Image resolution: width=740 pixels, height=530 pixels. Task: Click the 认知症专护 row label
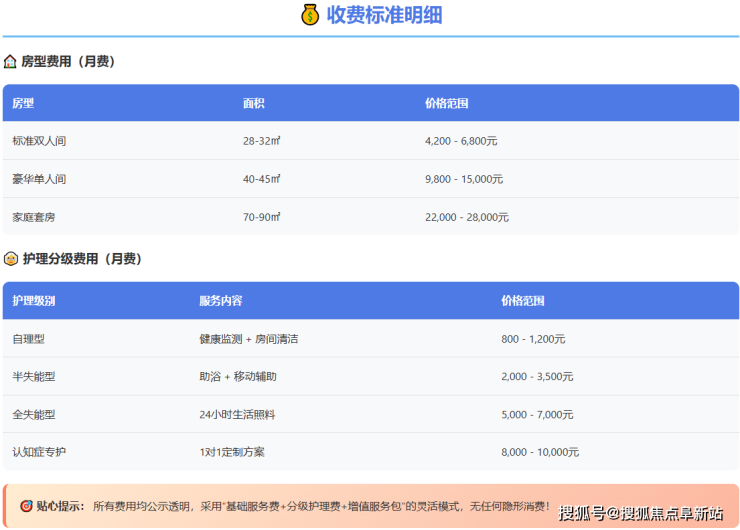pos(39,452)
